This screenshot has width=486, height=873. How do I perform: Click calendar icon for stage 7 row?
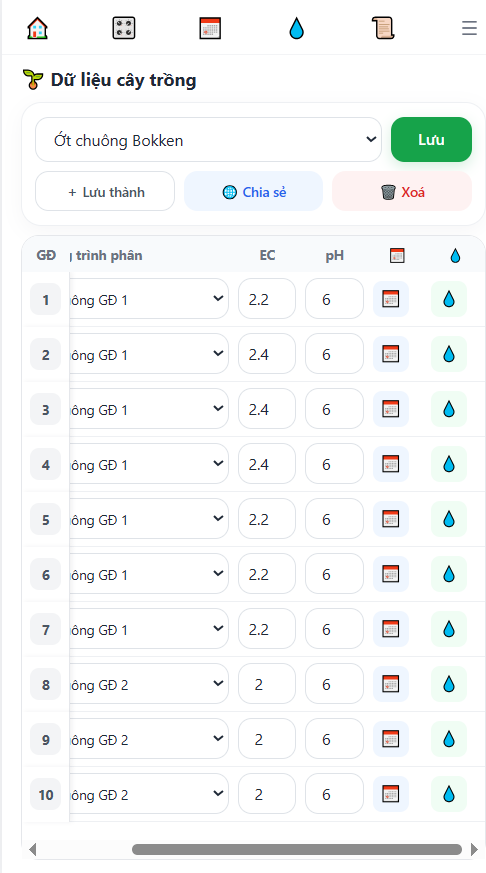click(391, 629)
